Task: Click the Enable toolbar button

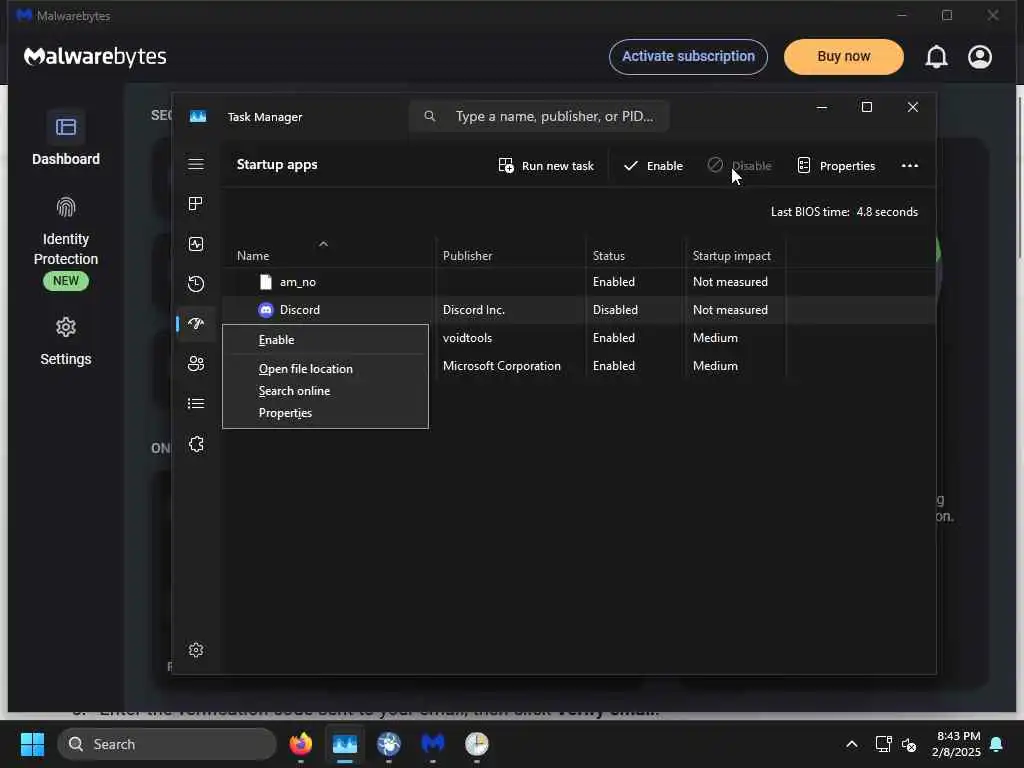Action: pyautogui.click(x=653, y=165)
